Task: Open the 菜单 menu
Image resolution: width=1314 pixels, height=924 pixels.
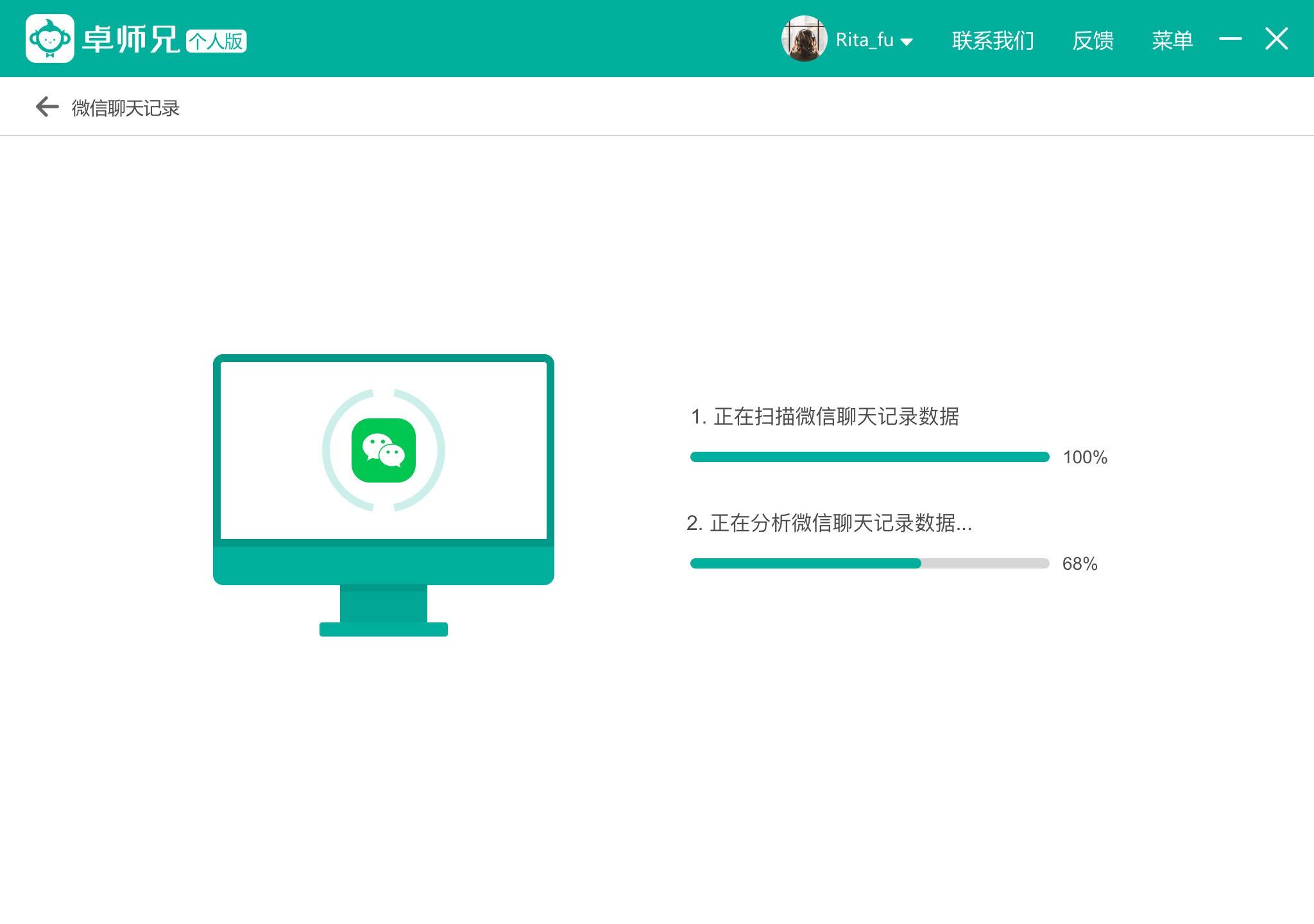Action: (x=1172, y=40)
